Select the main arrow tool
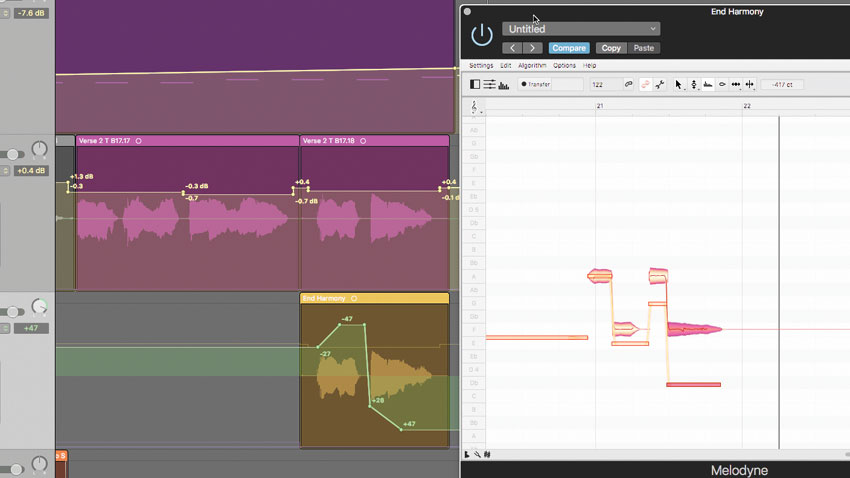Image resolution: width=850 pixels, height=478 pixels. (678, 85)
